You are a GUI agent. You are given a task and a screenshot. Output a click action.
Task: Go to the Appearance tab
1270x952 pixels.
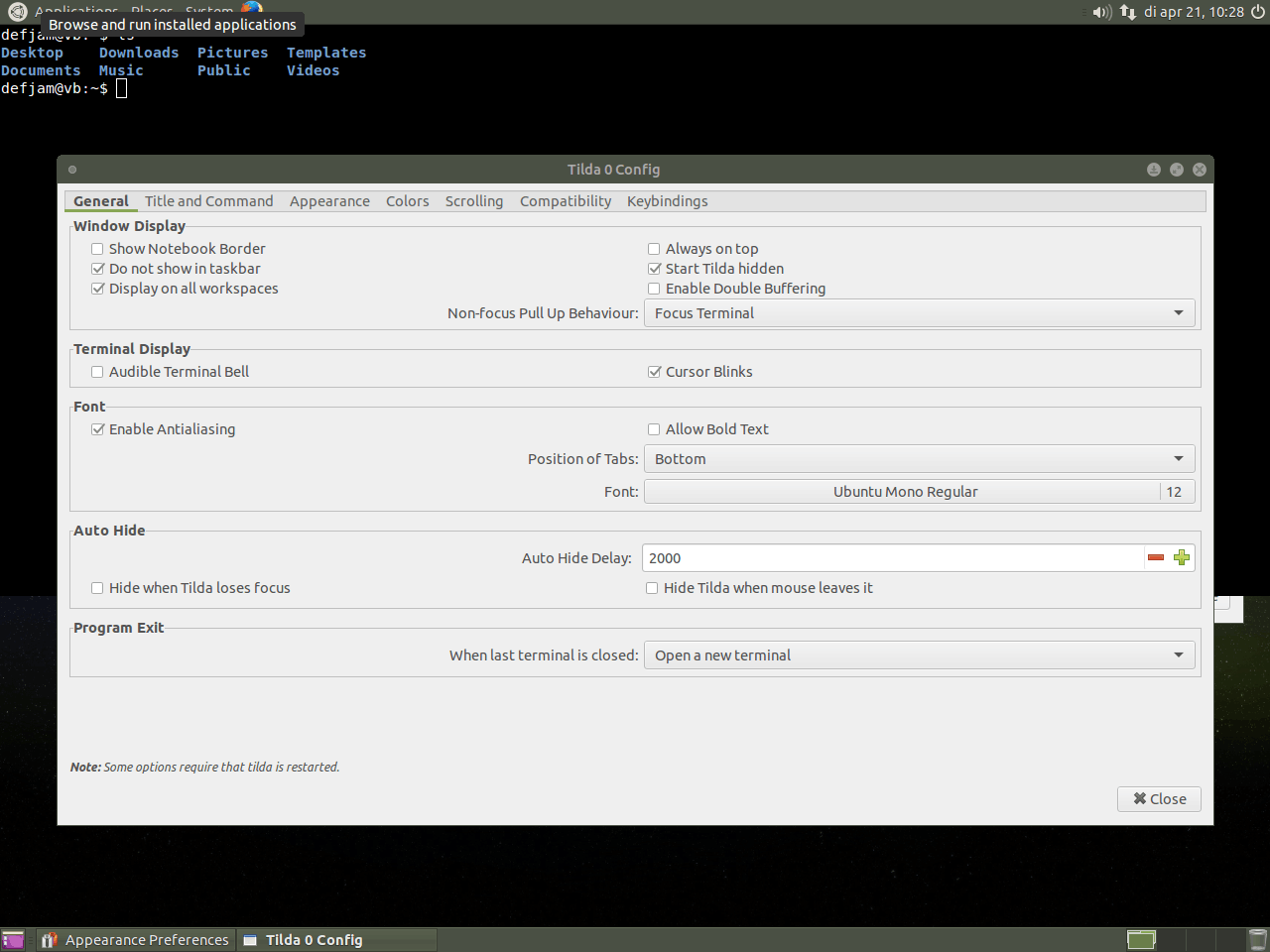[x=329, y=201]
